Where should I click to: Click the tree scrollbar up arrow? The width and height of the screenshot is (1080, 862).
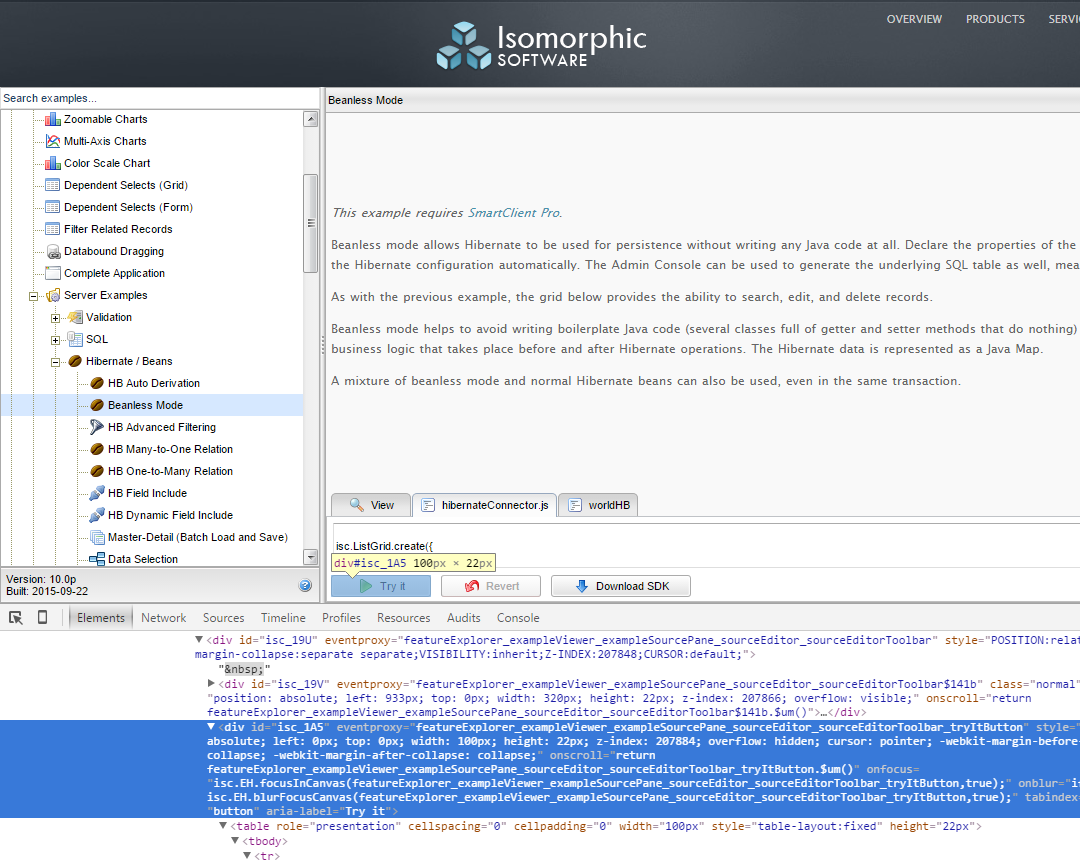point(311,119)
